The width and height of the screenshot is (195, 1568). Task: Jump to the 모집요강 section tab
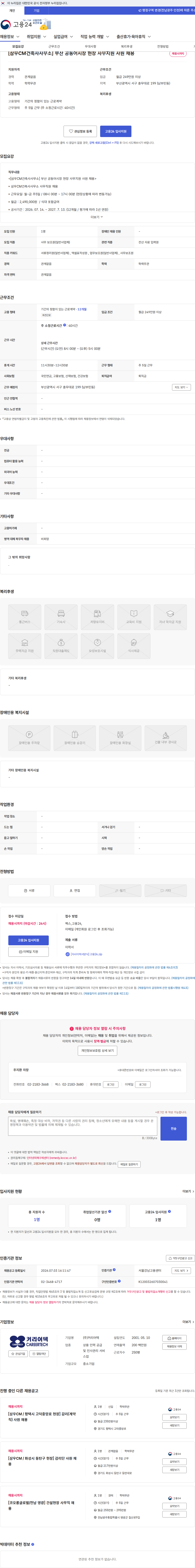point(18,46)
